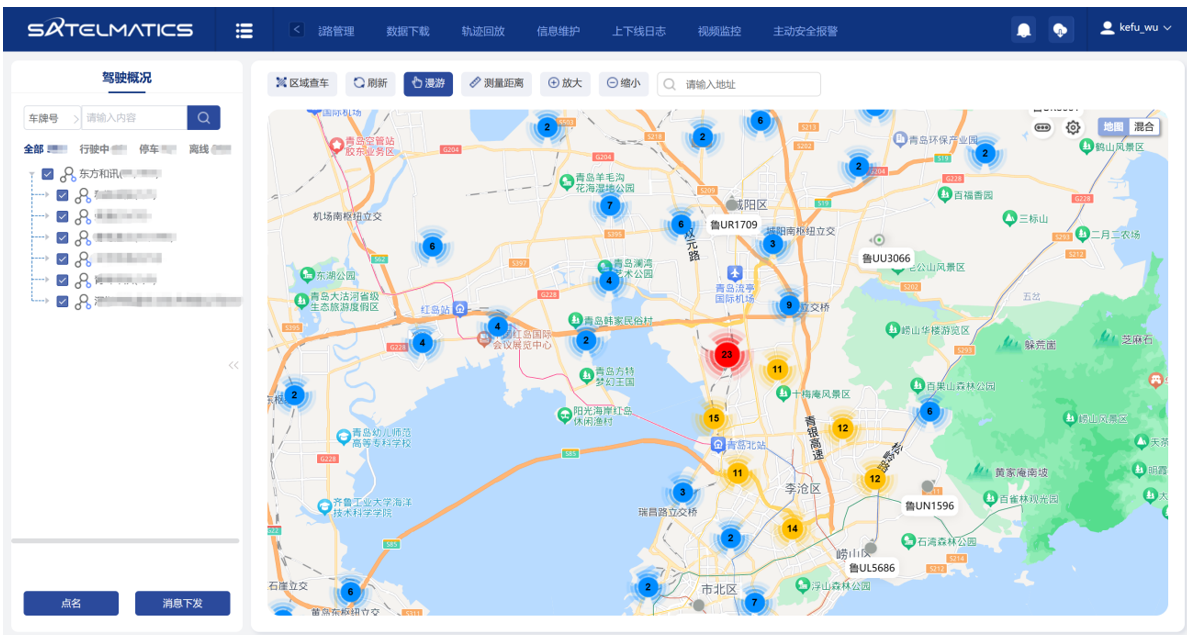Click the ellipsis pill icon on the map
Image resolution: width=1187 pixels, height=635 pixels.
(1042, 127)
